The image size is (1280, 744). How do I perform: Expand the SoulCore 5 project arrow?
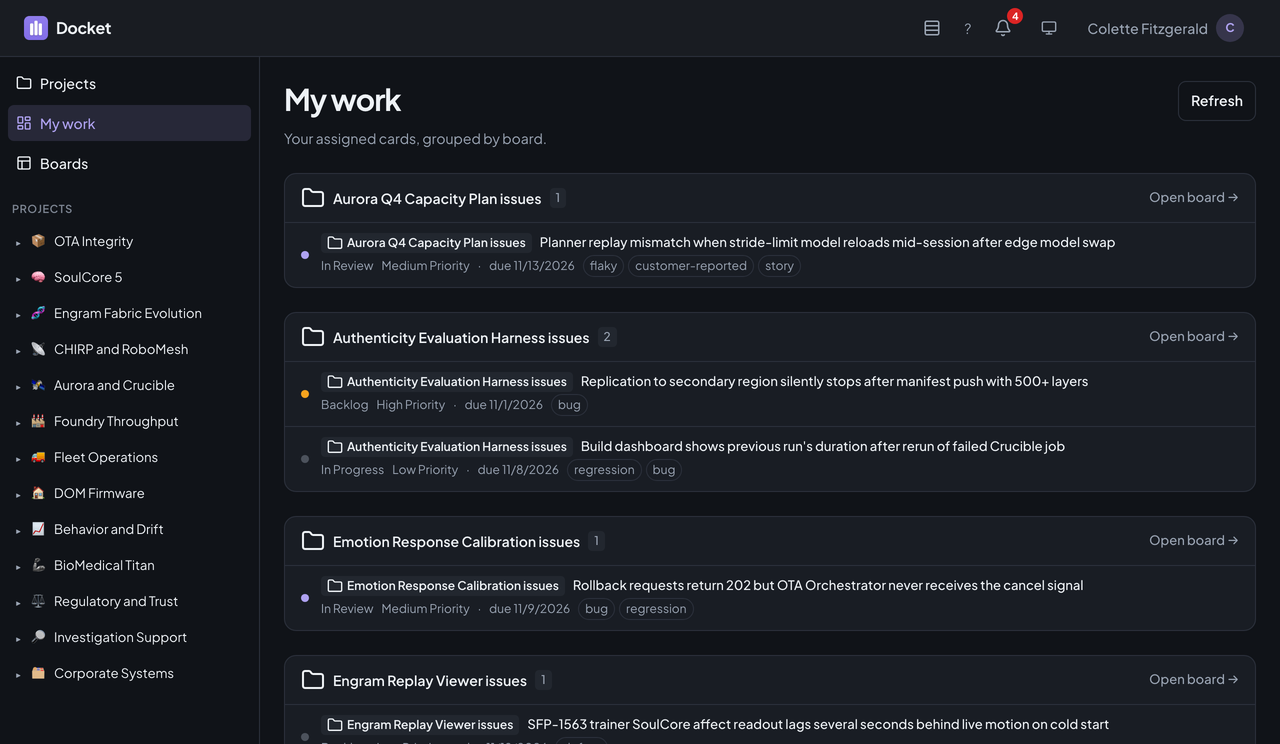[x=18, y=278]
